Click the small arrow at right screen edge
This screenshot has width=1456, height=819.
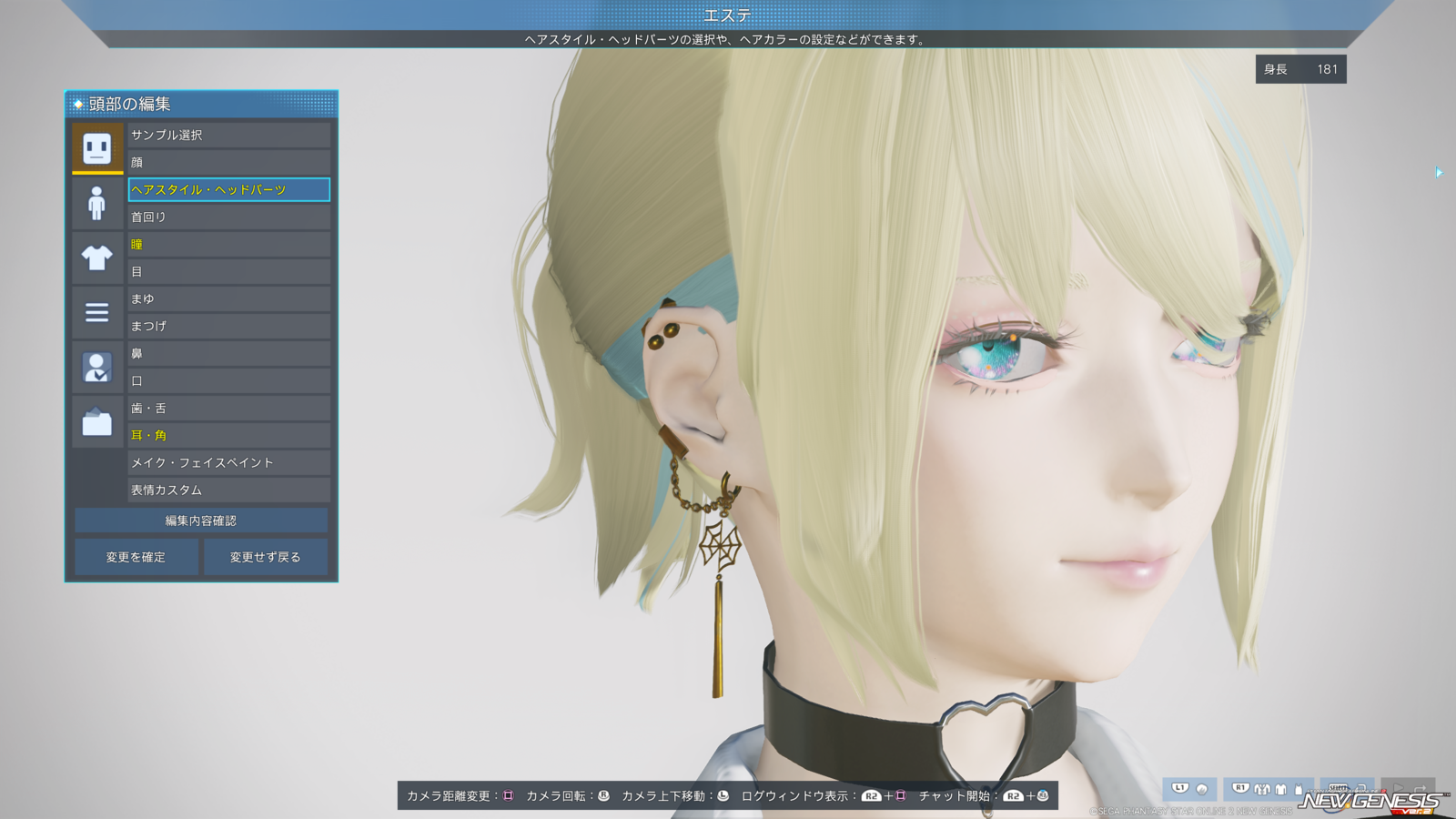[x=1439, y=172]
